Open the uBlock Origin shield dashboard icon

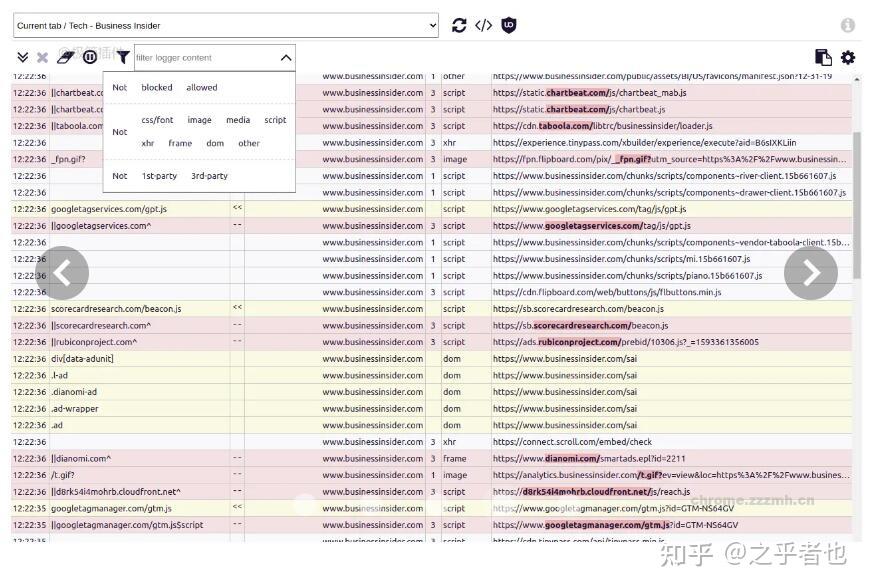(x=509, y=25)
